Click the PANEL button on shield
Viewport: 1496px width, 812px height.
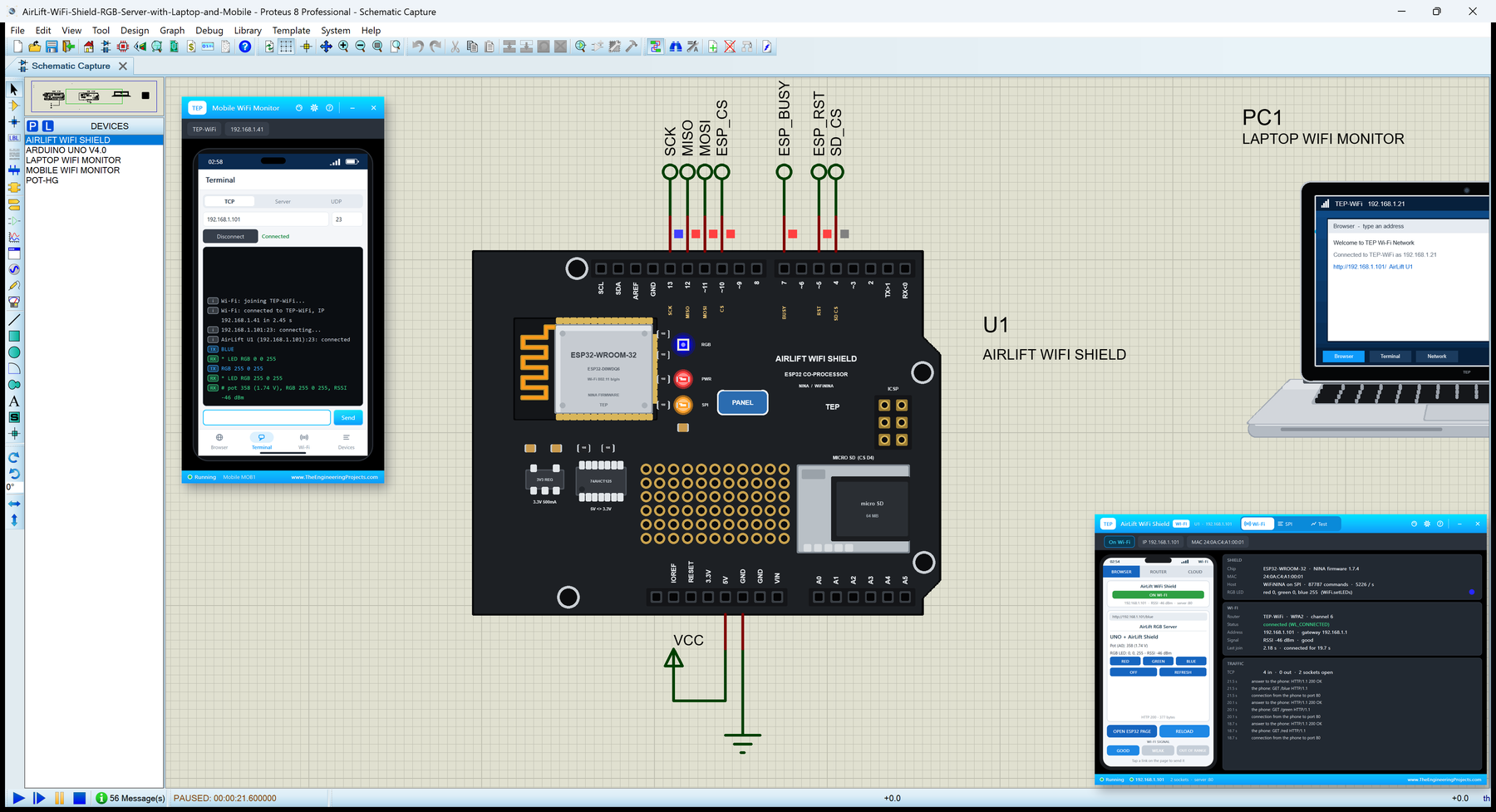[x=742, y=402]
